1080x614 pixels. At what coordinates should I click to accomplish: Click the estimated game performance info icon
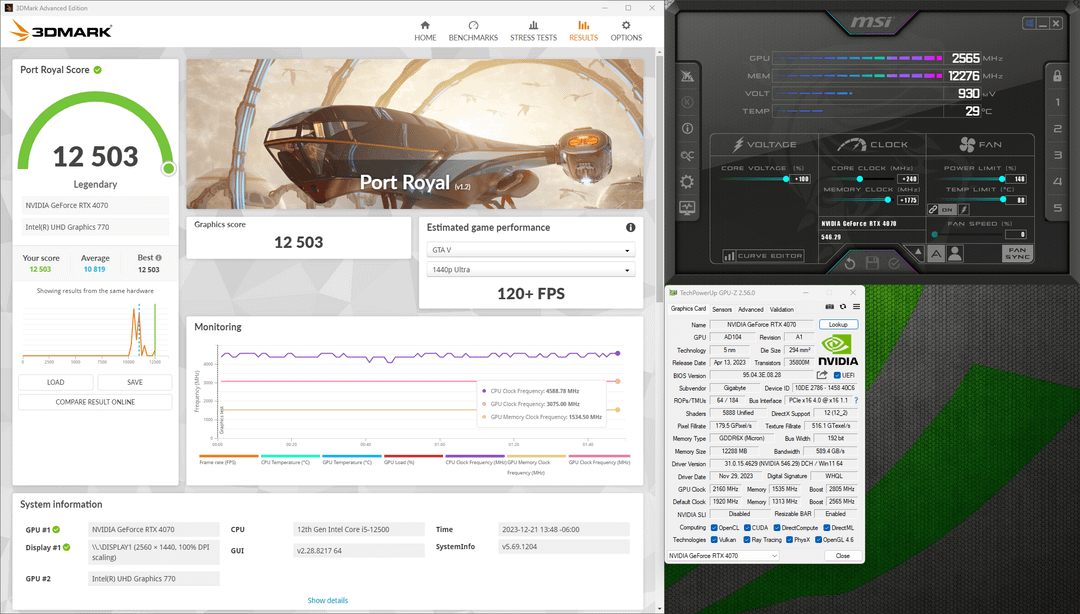630,227
